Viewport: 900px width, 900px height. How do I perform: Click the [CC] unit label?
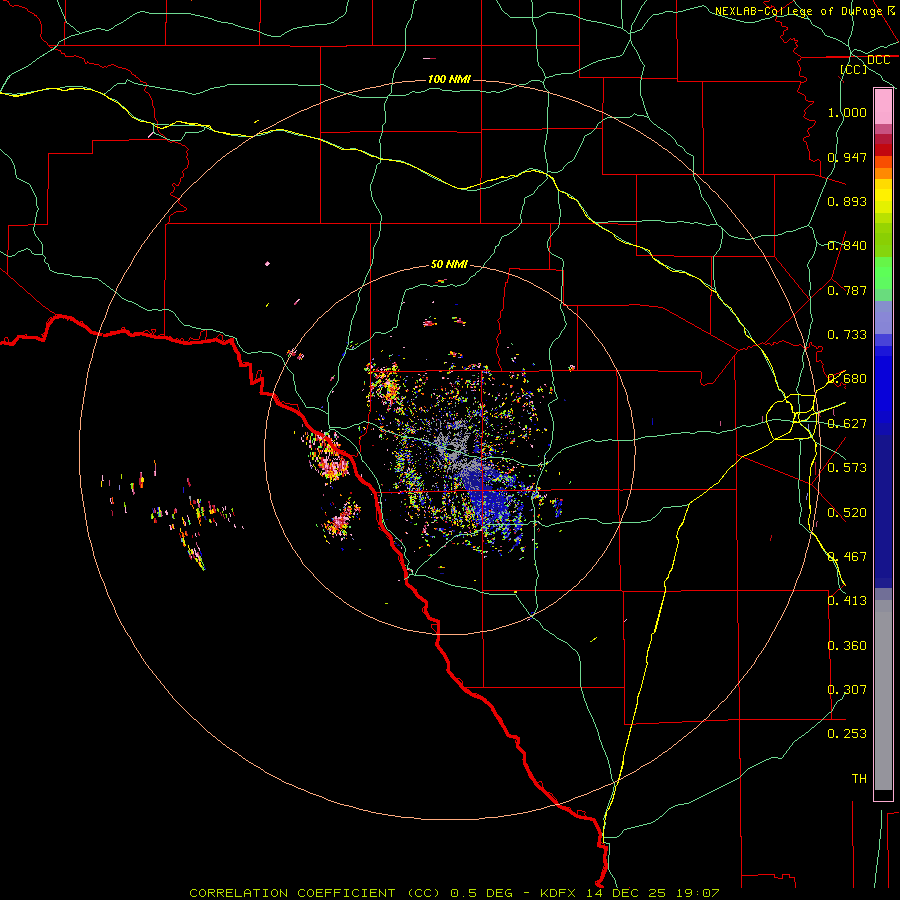click(x=854, y=69)
